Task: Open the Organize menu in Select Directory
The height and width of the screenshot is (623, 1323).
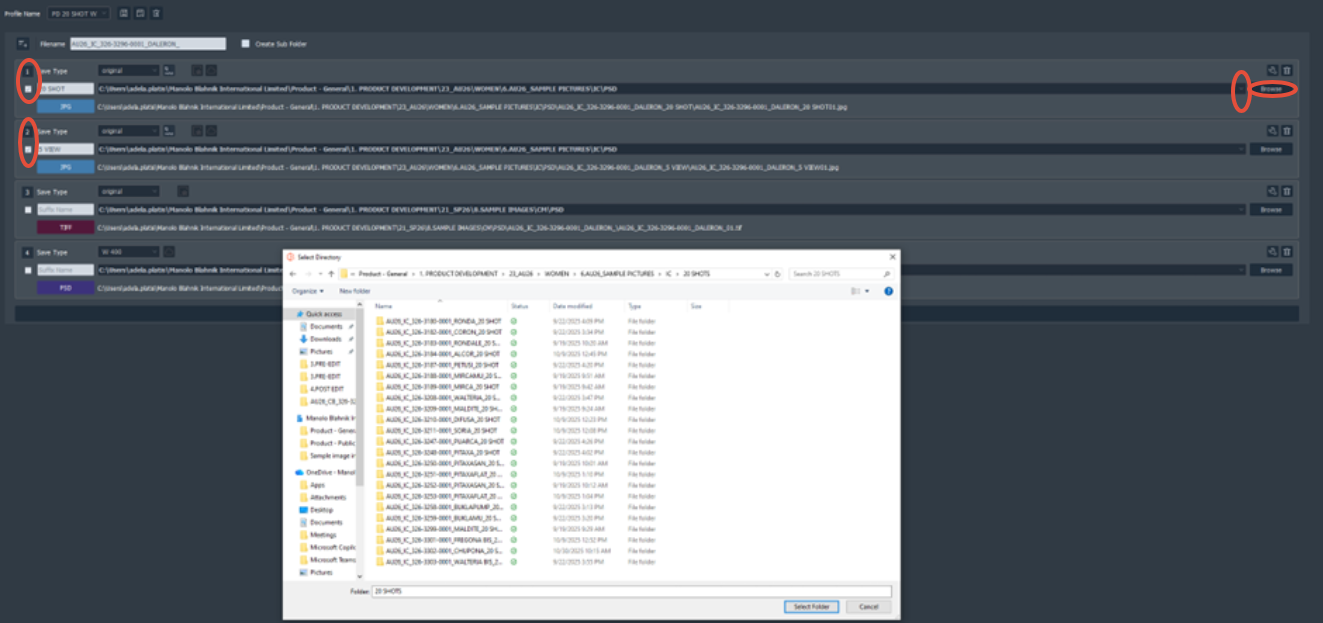Action: pos(306,291)
